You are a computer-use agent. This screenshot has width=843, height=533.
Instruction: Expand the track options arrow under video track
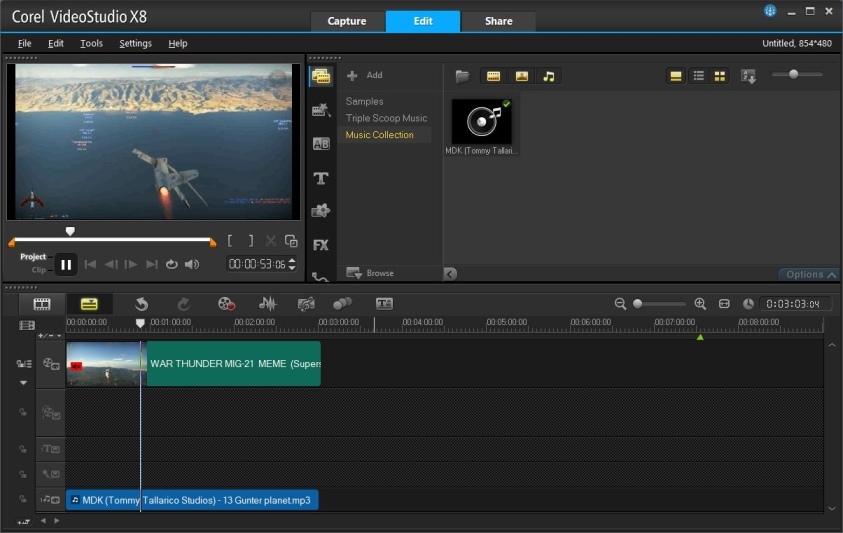(x=23, y=383)
